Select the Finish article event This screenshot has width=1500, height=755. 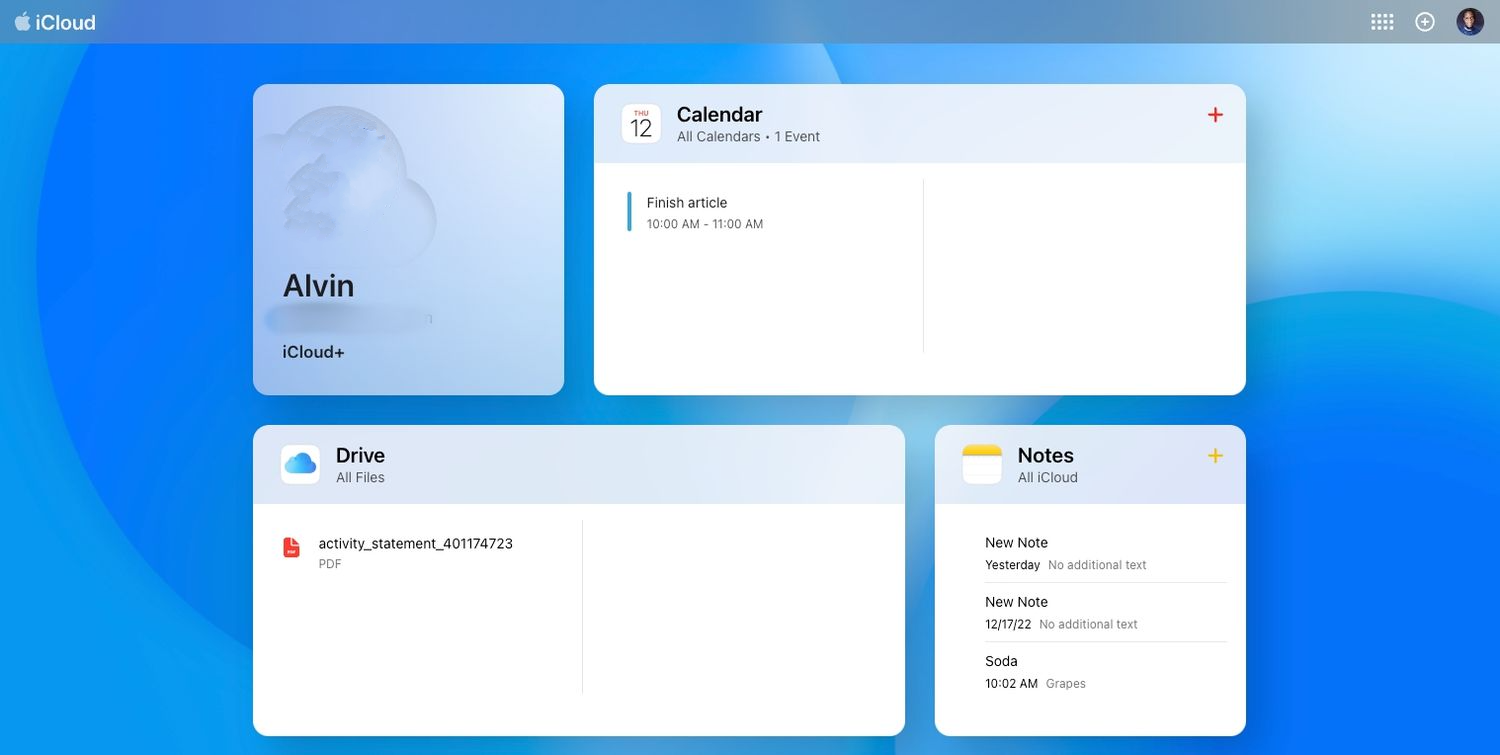(700, 211)
